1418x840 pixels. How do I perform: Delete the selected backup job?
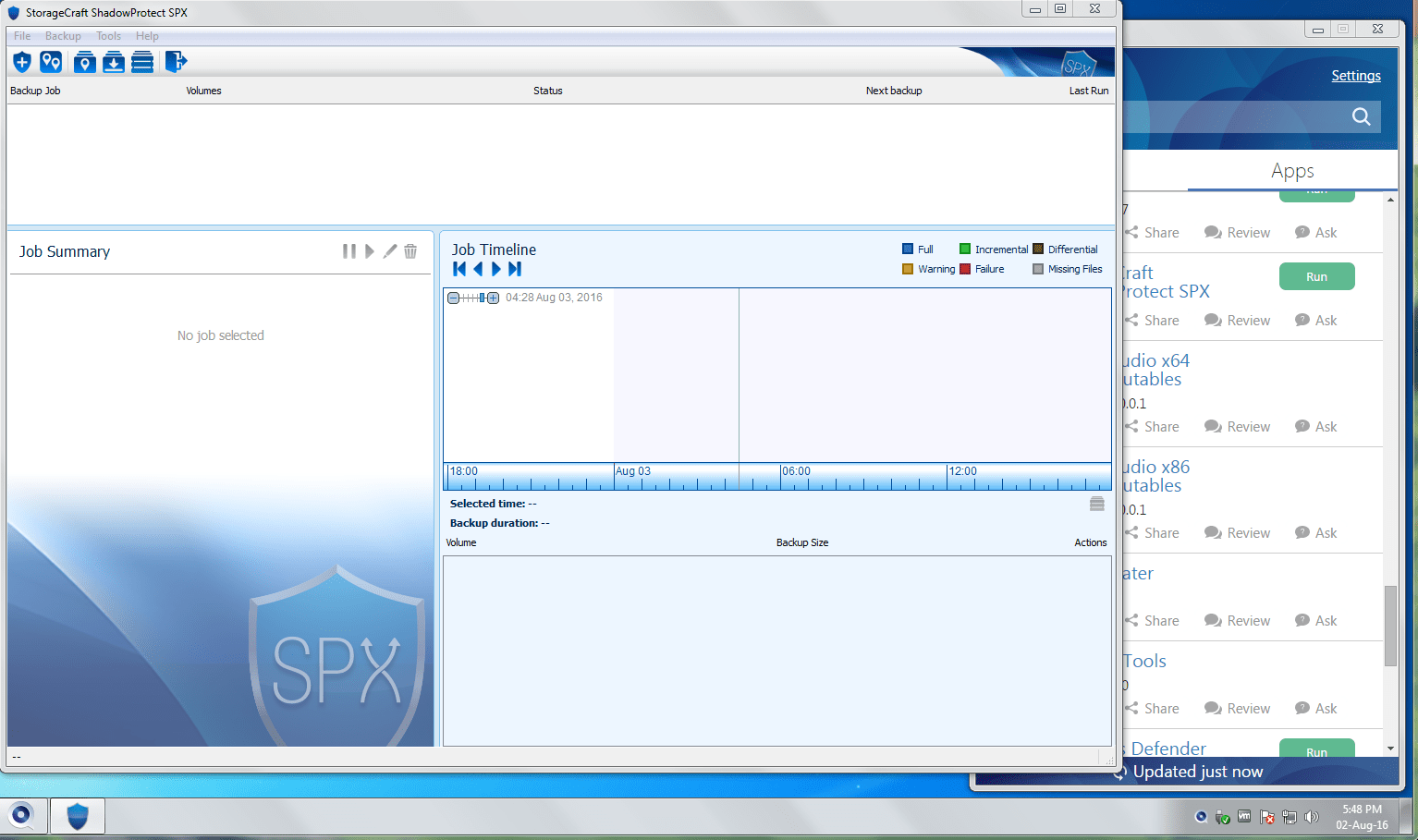[x=410, y=250]
